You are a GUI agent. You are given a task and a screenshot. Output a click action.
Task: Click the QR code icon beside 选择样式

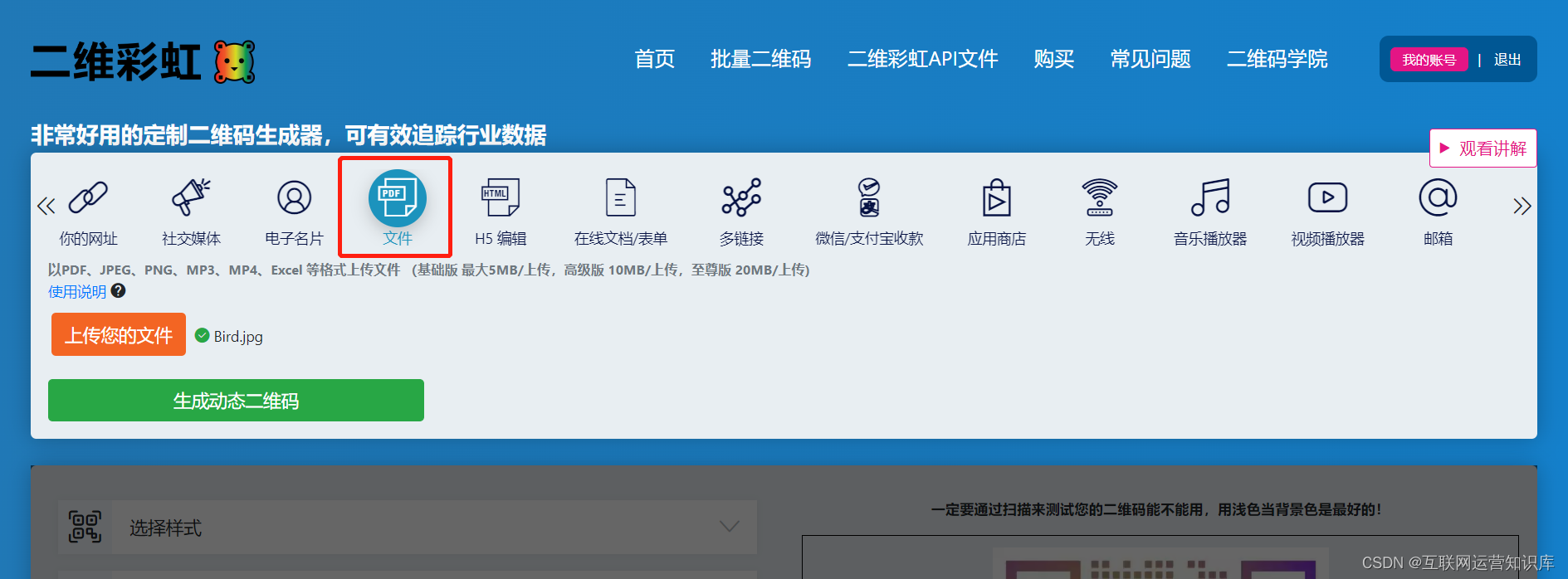(85, 527)
